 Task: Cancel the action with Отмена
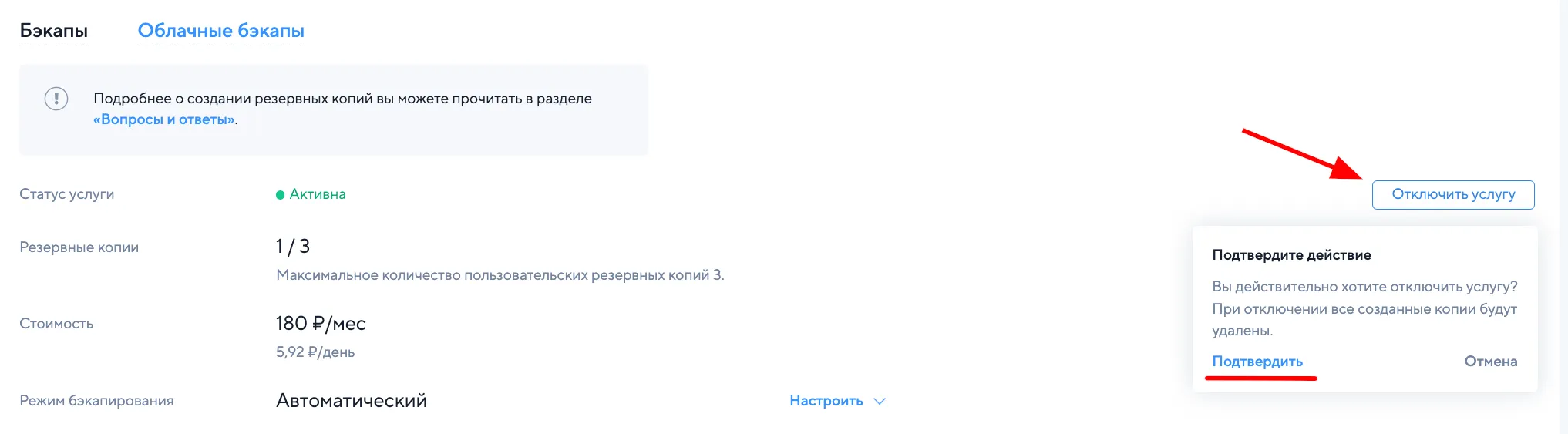[1490, 362]
